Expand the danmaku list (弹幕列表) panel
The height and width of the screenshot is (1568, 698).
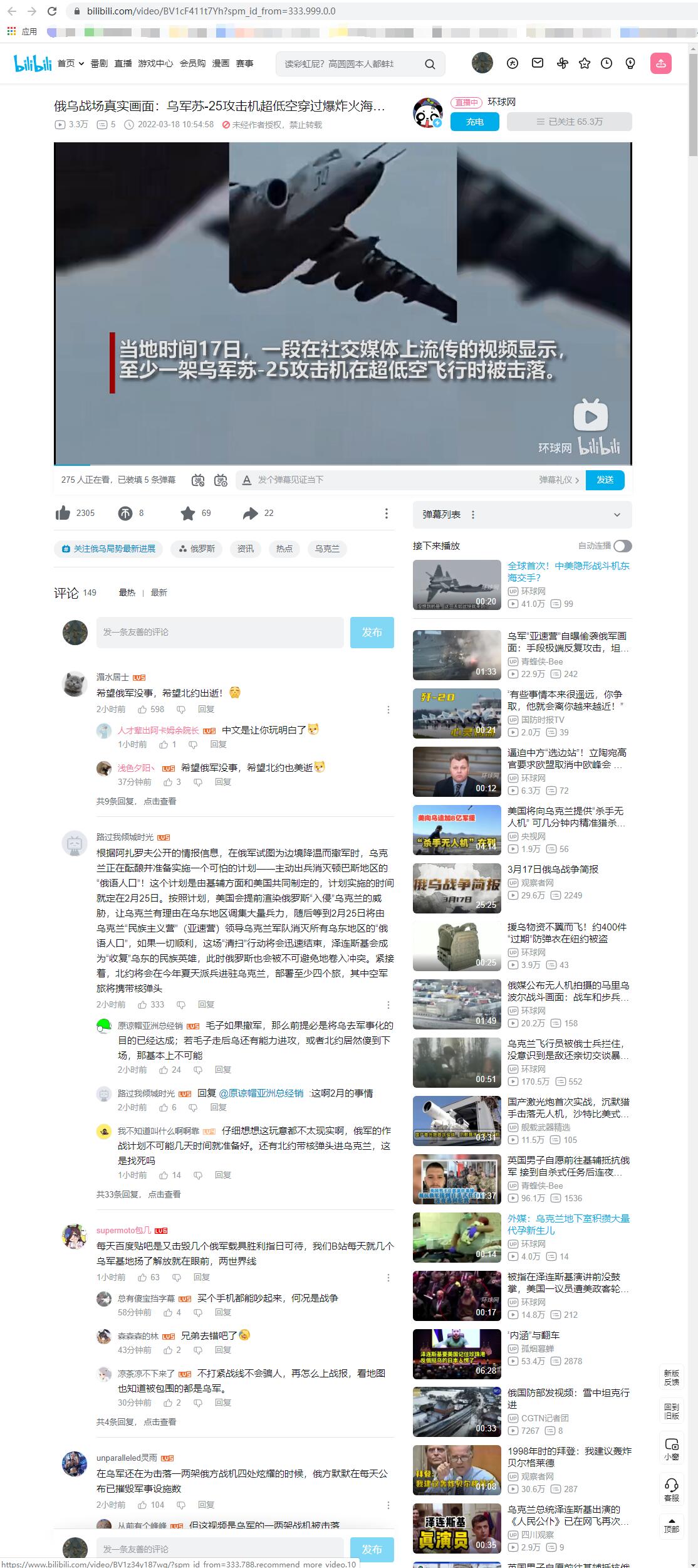(x=617, y=515)
